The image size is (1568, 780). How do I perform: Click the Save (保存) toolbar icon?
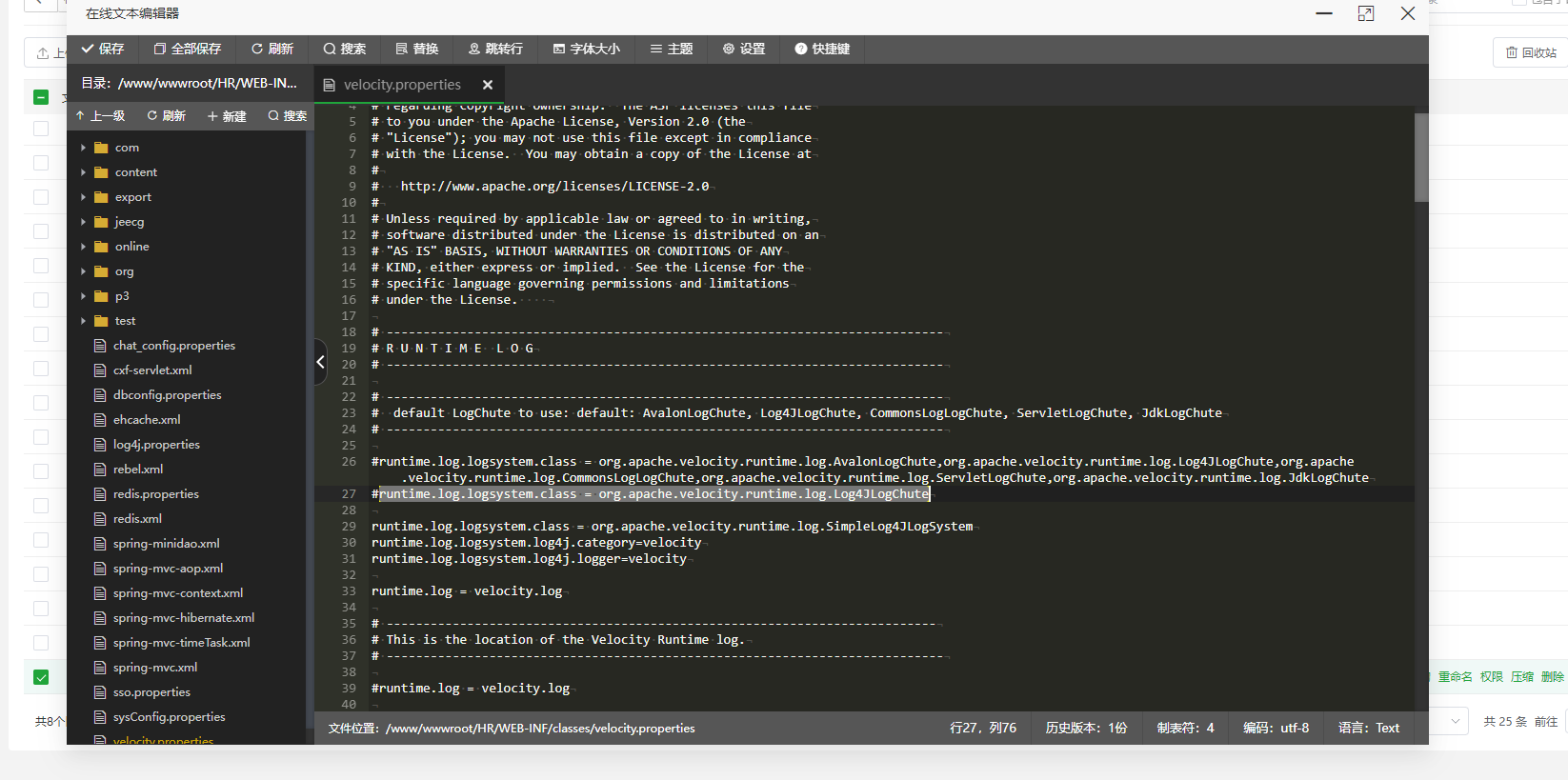[x=103, y=49]
